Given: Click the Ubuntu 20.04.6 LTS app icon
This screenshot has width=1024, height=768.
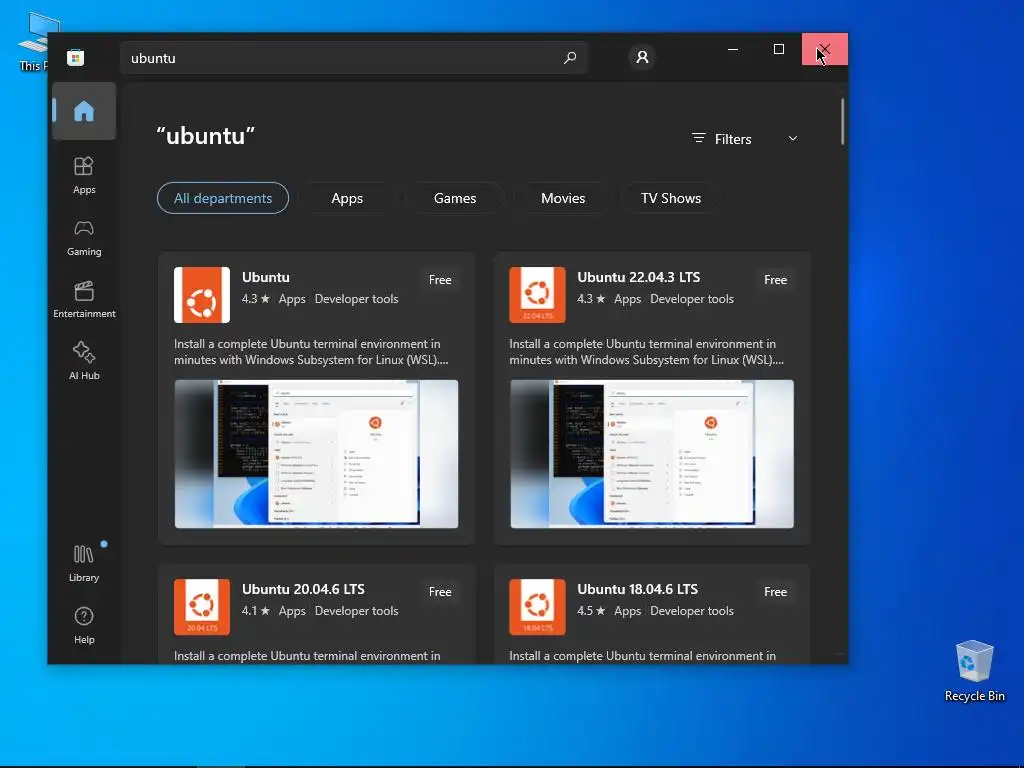Looking at the screenshot, I should (202, 607).
